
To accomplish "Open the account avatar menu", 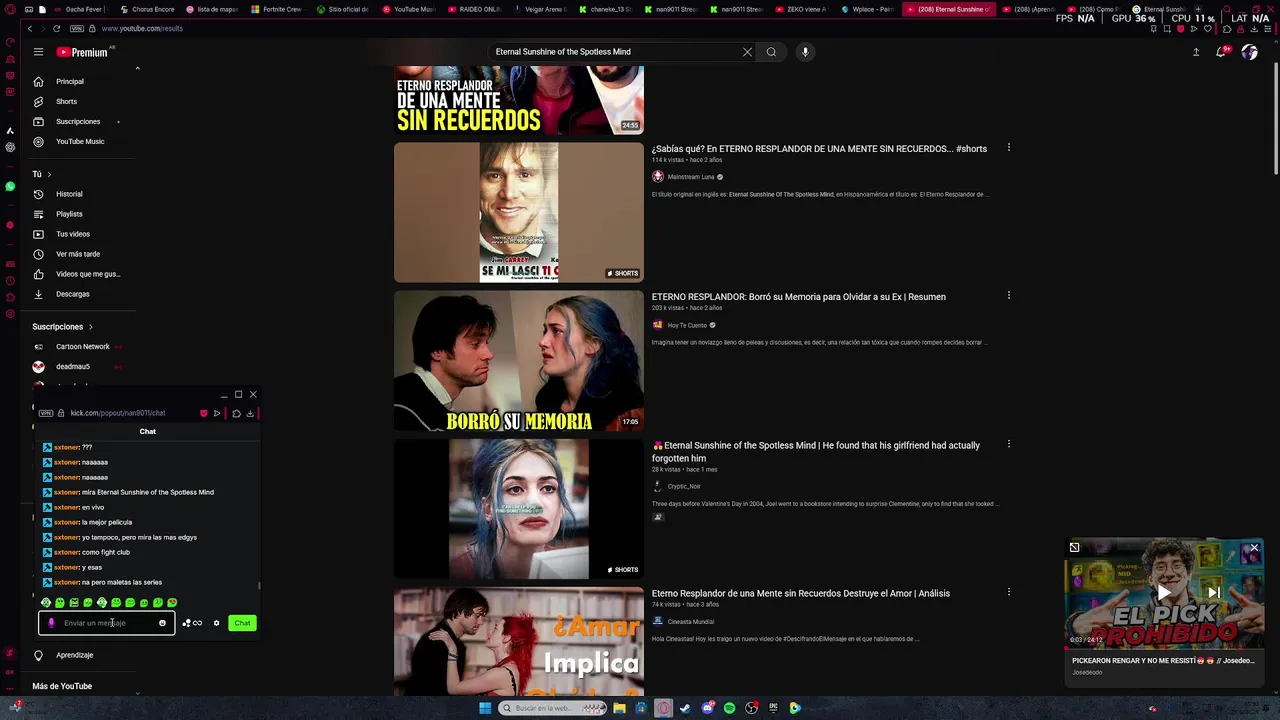I will tap(1249, 52).
